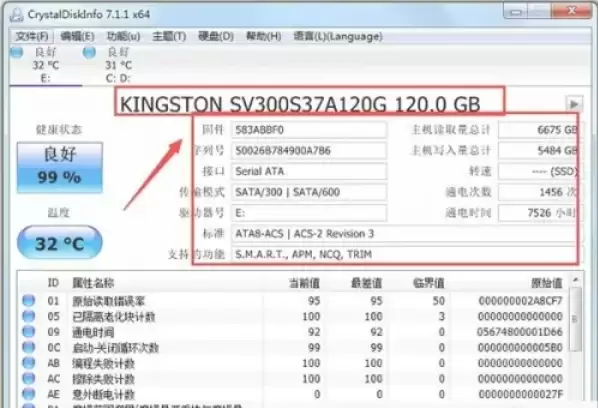The height and width of the screenshot is (408, 598).
Task: Close the CrystalDiskInfo window
Action: 572,11
